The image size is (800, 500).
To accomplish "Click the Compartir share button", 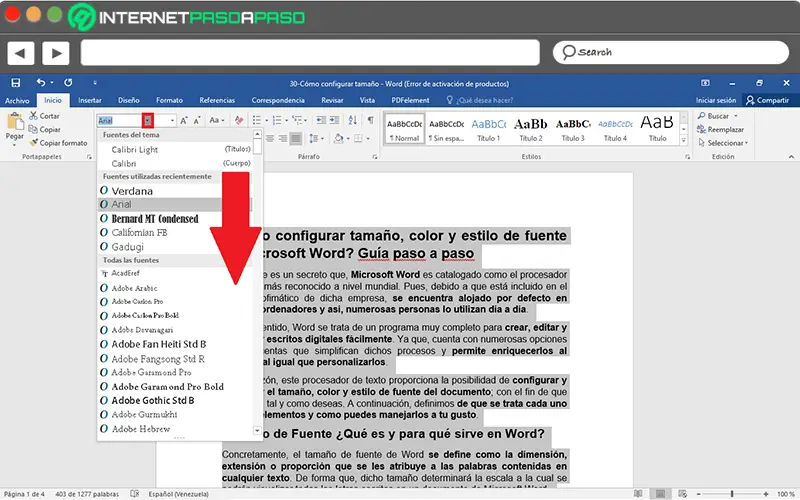I will (x=767, y=101).
